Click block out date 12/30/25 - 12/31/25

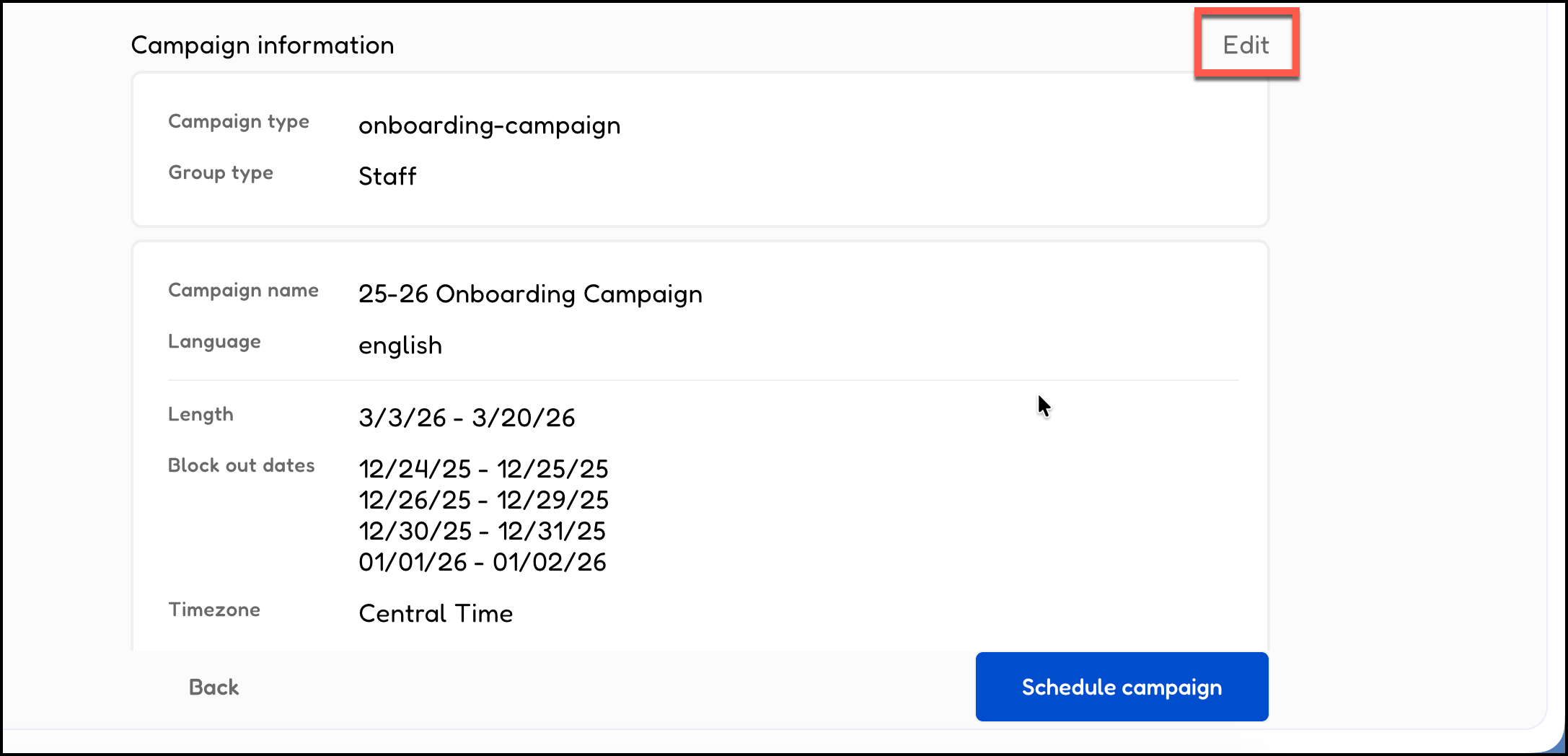tap(482, 531)
